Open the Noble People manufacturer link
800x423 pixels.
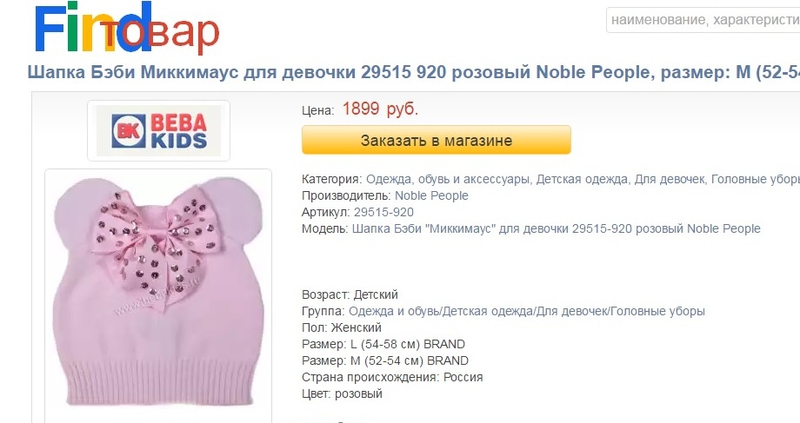tap(432, 195)
